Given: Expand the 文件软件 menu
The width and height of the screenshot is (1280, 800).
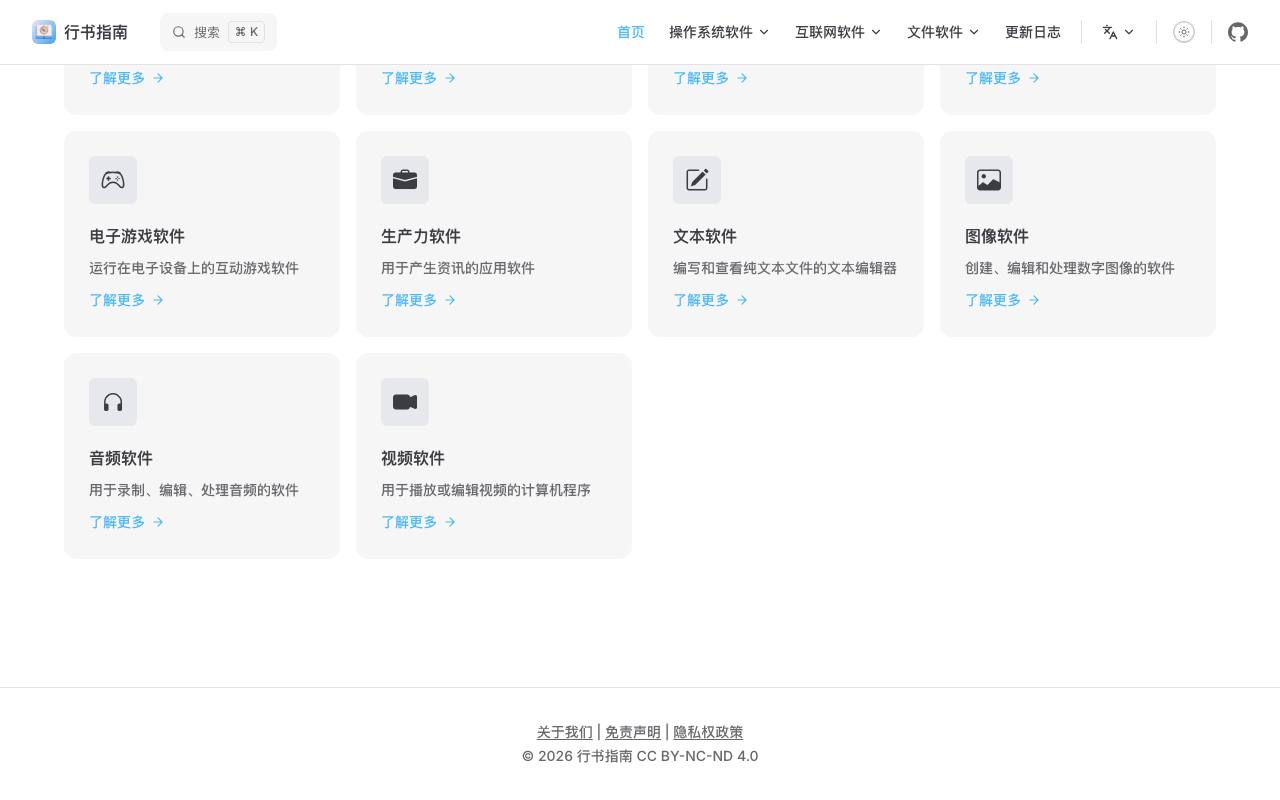Looking at the screenshot, I should pyautogui.click(x=943, y=32).
